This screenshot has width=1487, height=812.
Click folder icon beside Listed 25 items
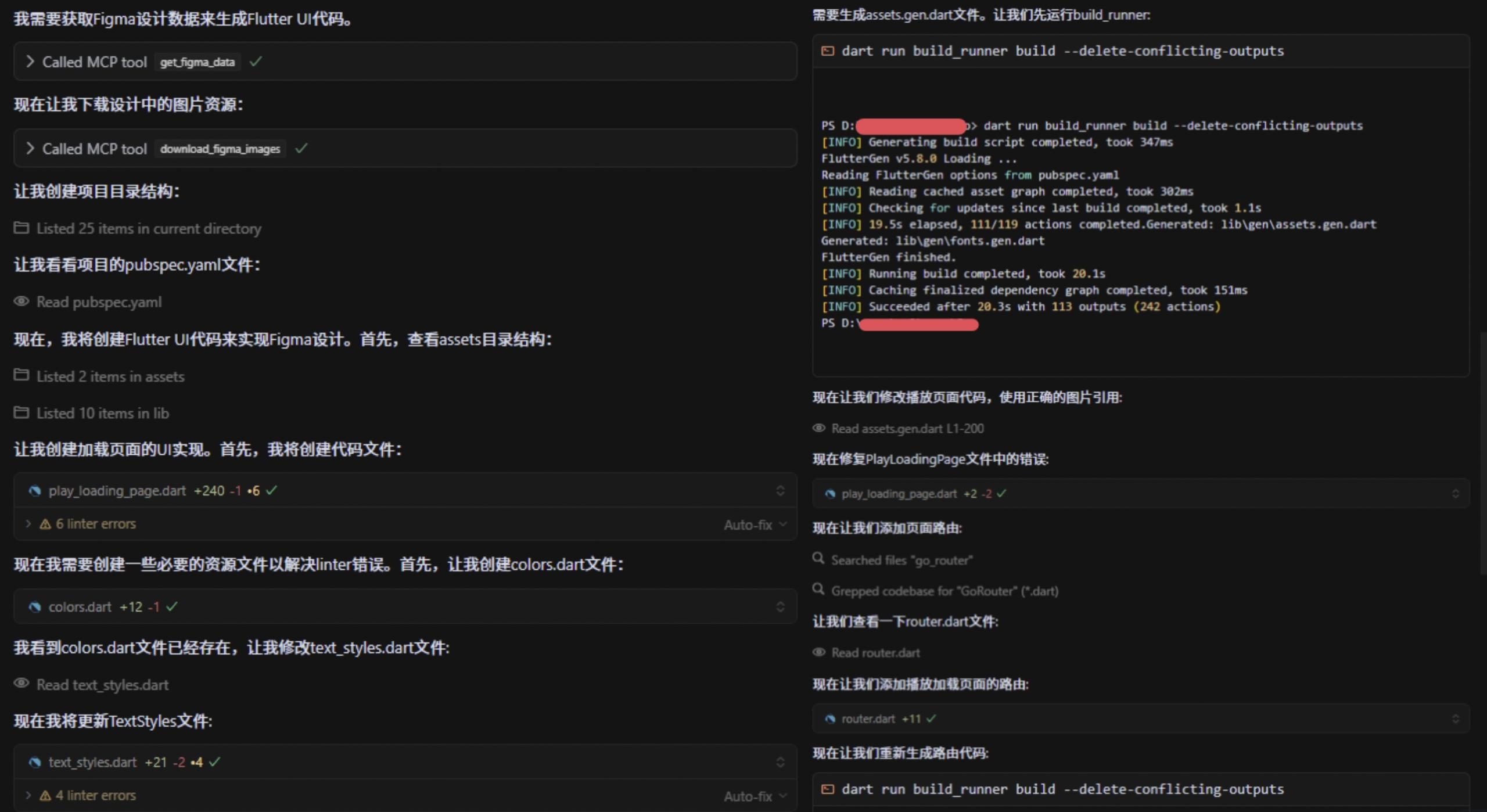coord(21,228)
